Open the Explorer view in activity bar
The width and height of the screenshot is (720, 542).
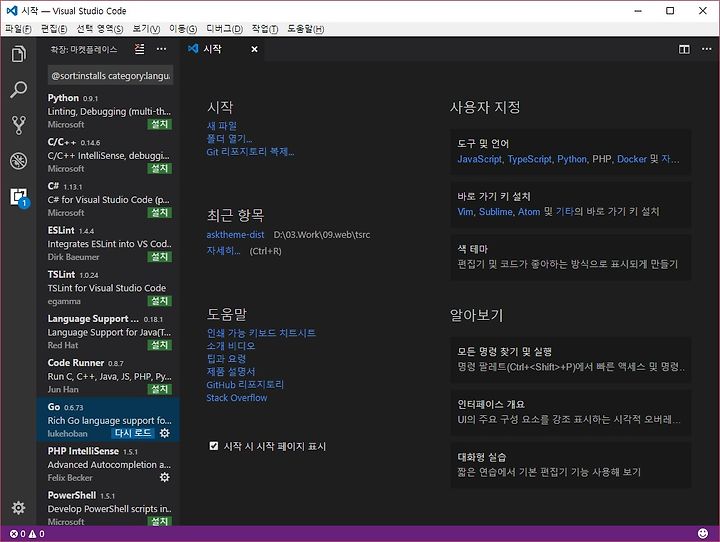tap(18, 54)
